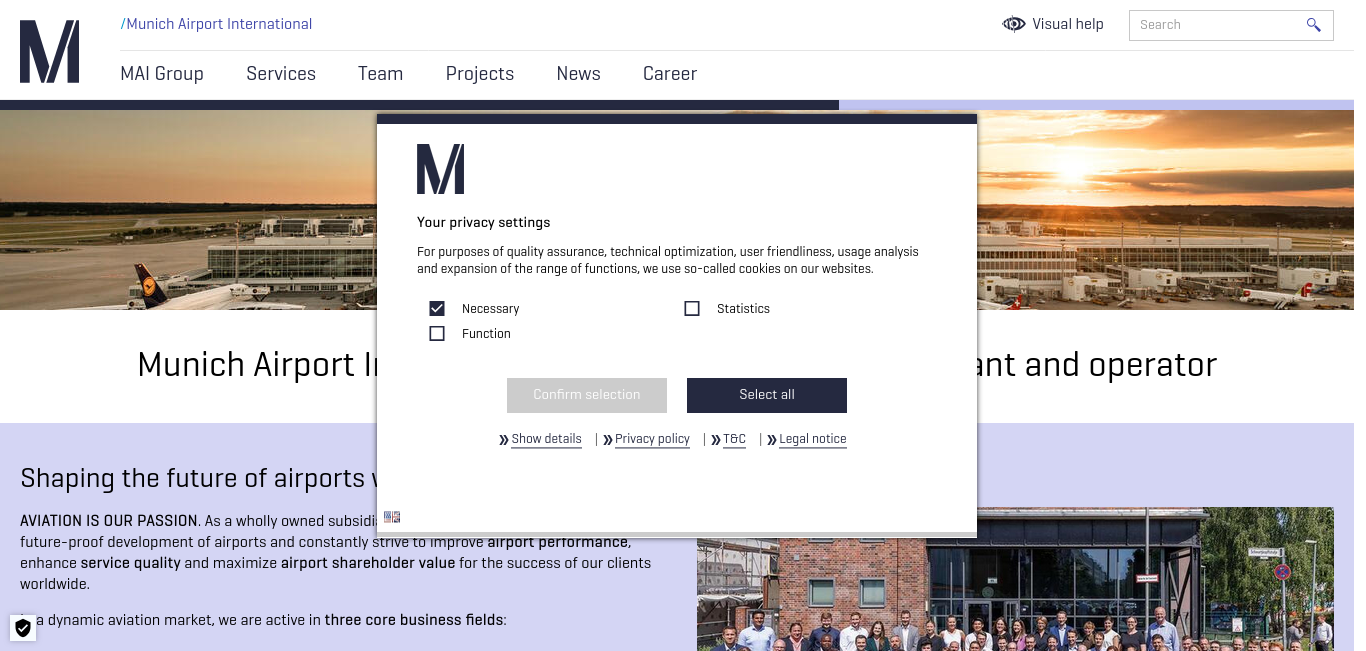
Task: Open the Legal notice link
Action: pyautogui.click(x=812, y=439)
